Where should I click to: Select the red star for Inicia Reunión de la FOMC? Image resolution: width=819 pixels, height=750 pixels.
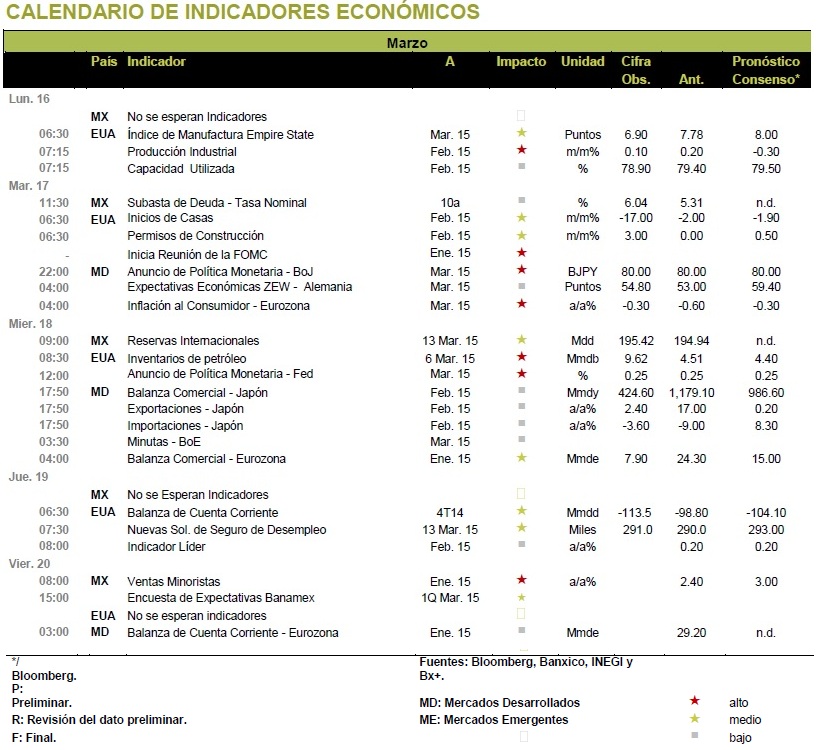tap(521, 253)
